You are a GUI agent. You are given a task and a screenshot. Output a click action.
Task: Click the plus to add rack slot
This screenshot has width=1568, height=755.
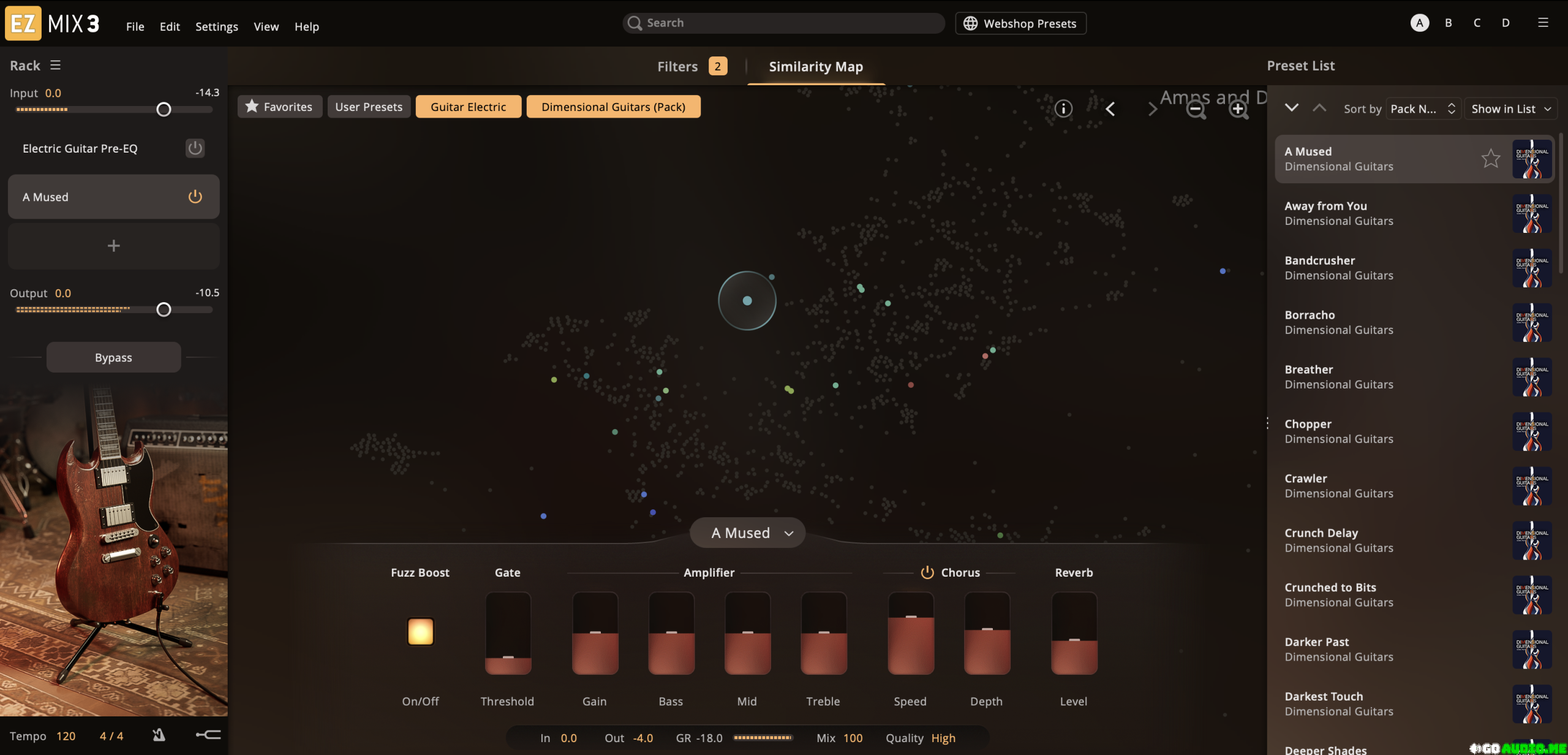113,246
